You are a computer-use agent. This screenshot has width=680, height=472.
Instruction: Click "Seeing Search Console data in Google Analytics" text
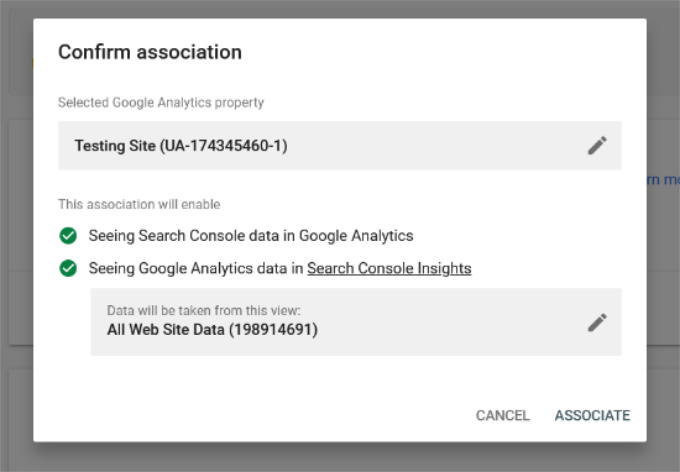250,236
